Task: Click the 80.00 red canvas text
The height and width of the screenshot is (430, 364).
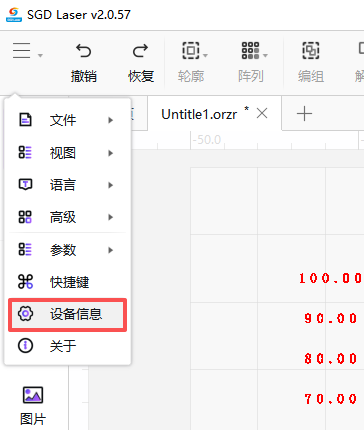Action: pyautogui.click(x=331, y=359)
